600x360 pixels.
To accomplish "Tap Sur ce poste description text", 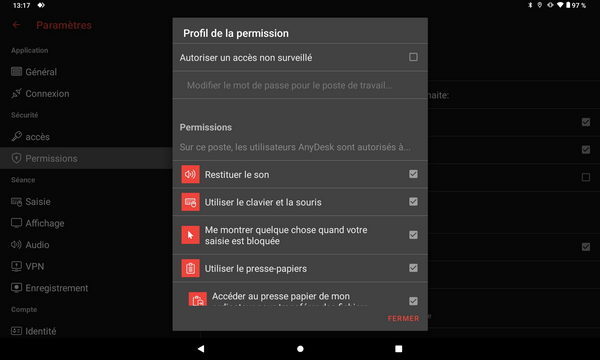I will tap(295, 147).
